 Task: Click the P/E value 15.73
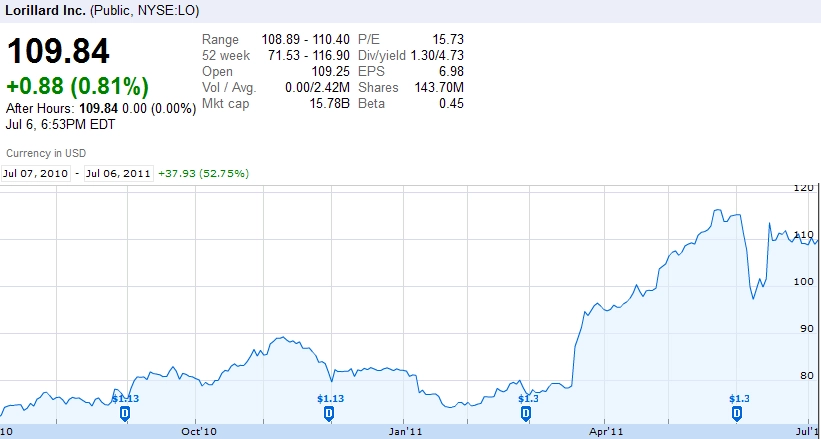pyautogui.click(x=448, y=40)
